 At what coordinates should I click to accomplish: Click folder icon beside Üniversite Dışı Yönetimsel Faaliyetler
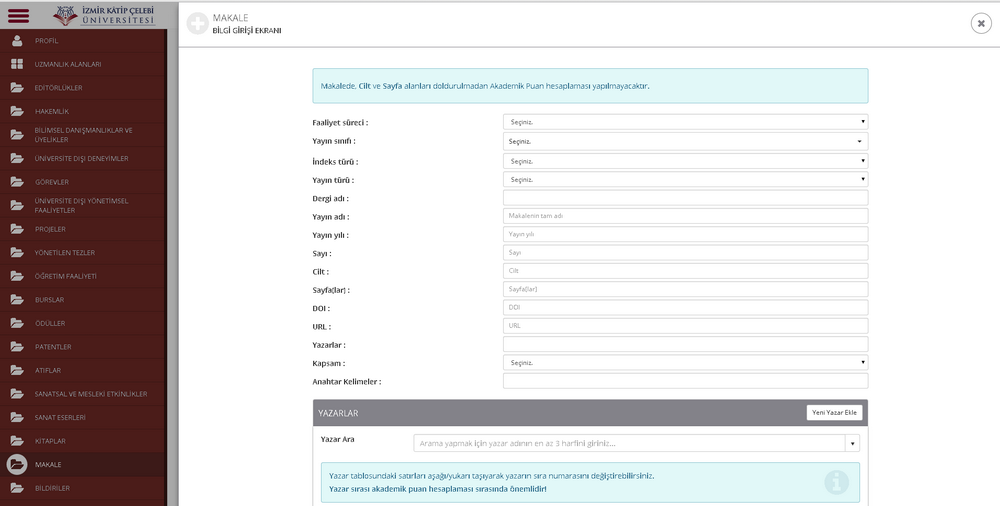17,205
